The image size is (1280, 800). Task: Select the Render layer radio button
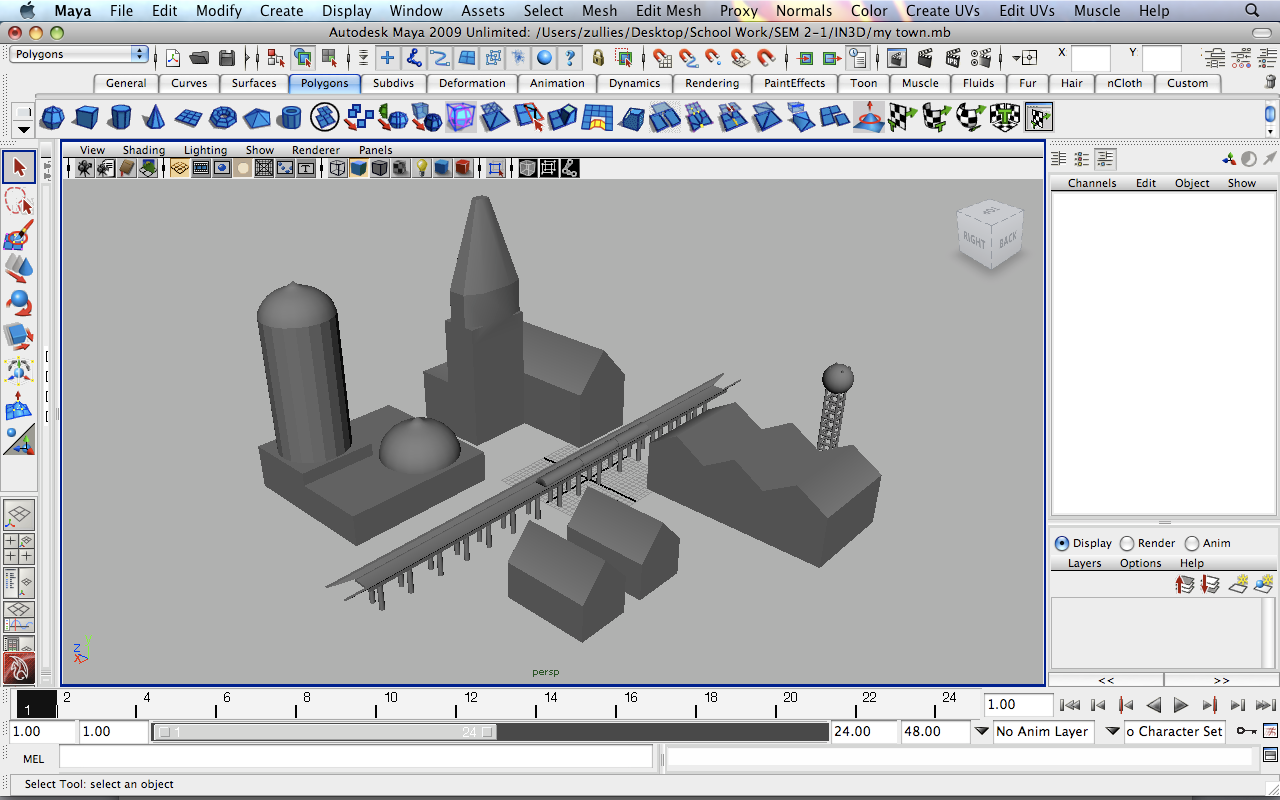(1127, 543)
